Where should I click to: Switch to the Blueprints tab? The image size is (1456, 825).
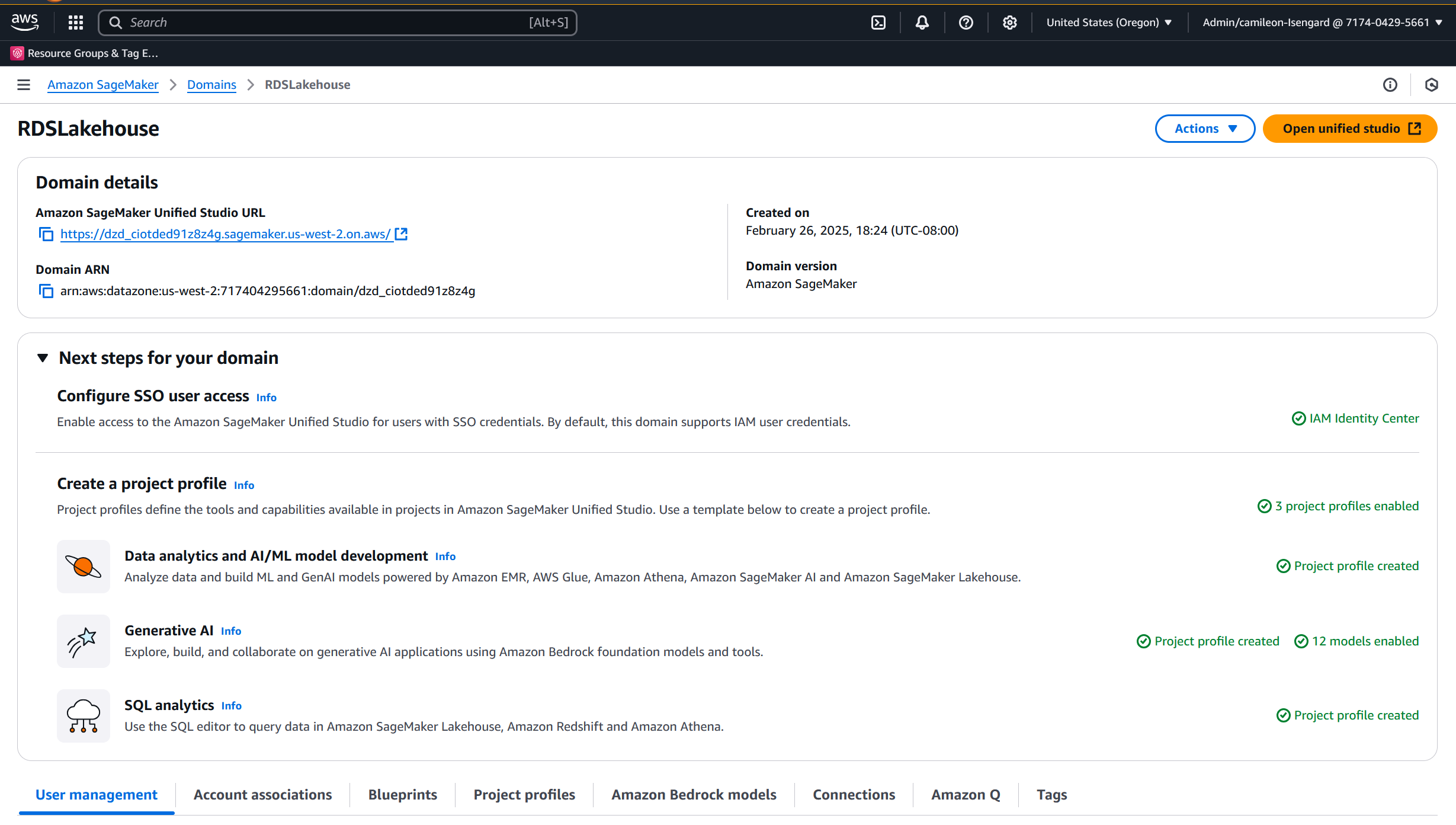[402, 795]
